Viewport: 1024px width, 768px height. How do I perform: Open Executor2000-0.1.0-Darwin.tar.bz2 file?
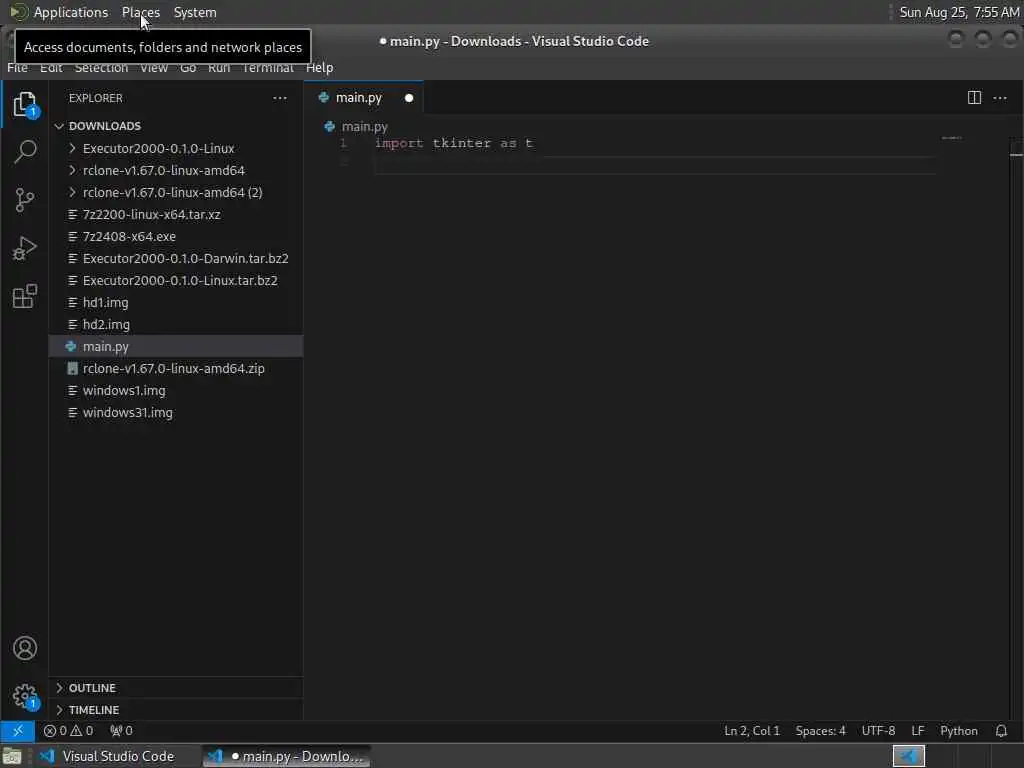[175, 259]
